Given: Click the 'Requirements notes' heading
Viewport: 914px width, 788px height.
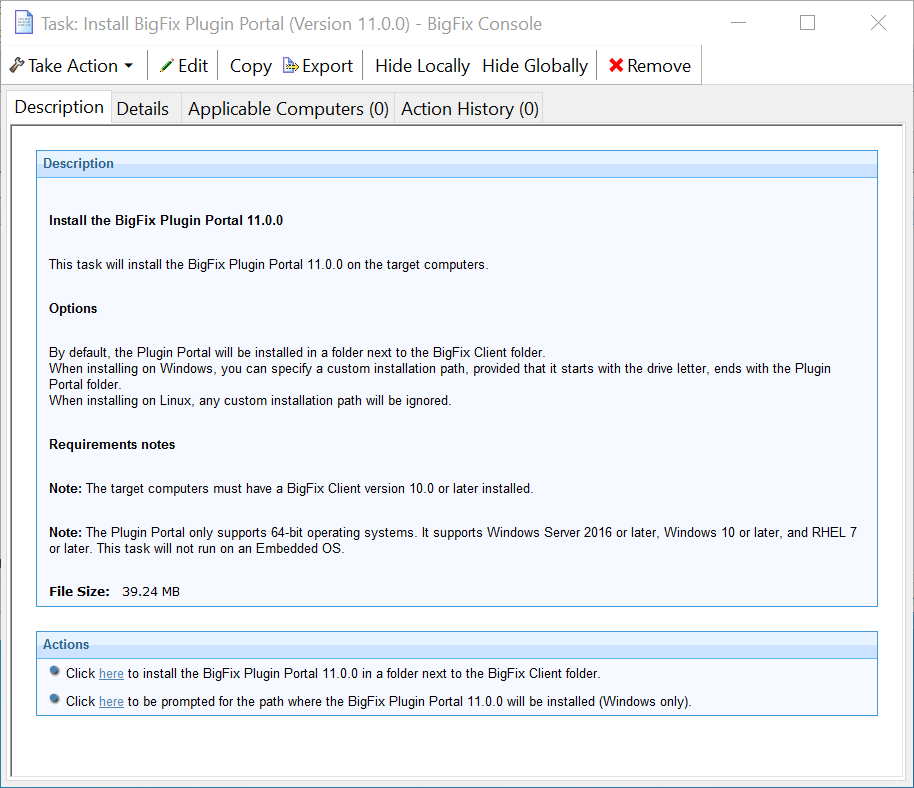Looking at the screenshot, I should (112, 445).
